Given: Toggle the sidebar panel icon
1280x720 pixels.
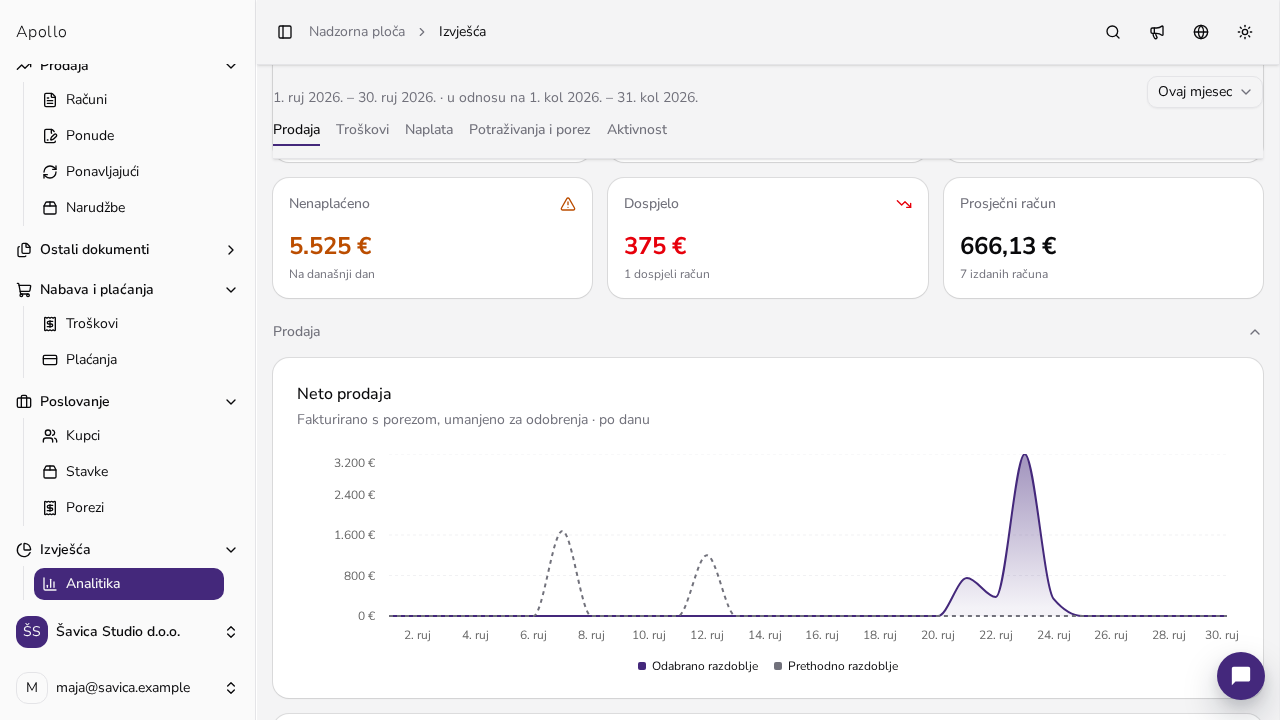Looking at the screenshot, I should pos(285,32).
